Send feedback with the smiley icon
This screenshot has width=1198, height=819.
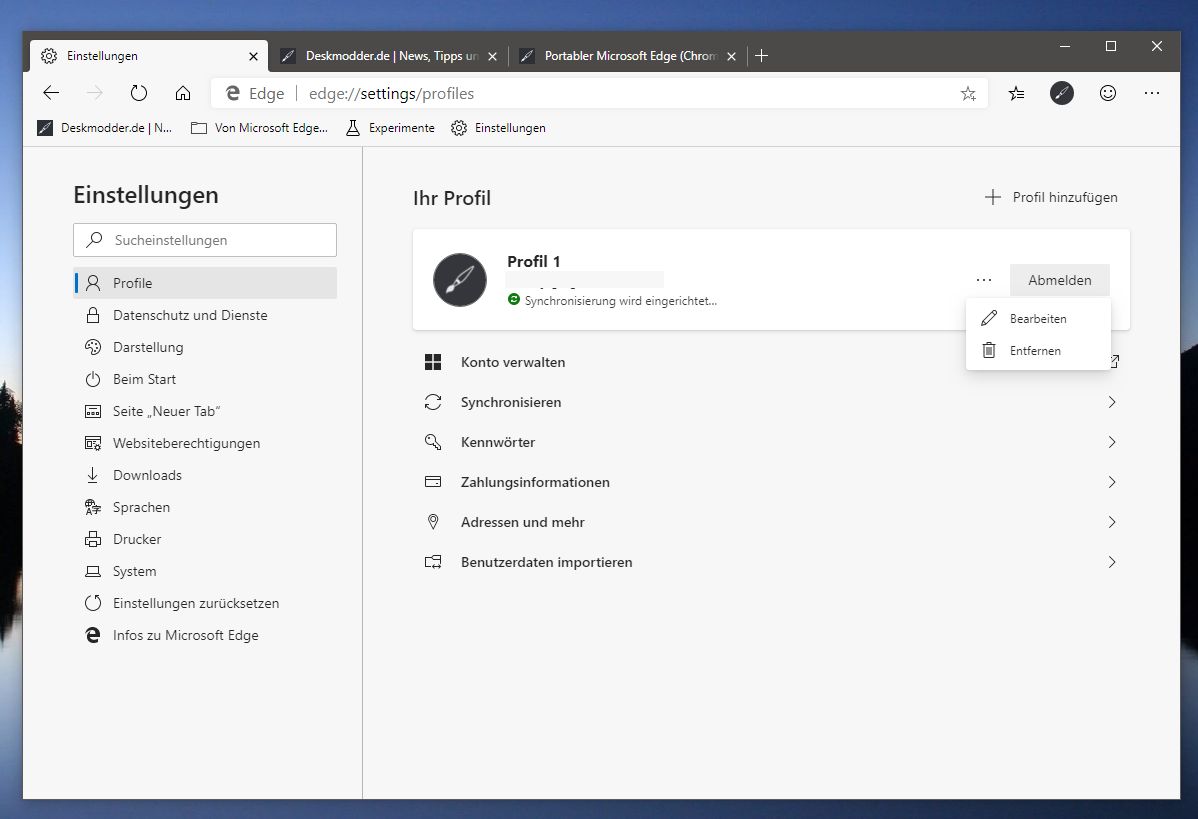coord(1108,93)
